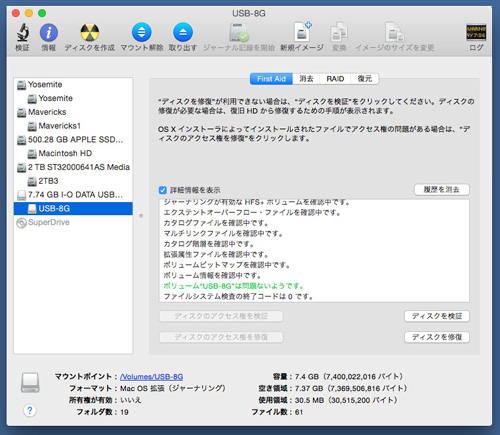Click the file count value 61
Viewport: 500px width, 435px height.
point(299,412)
